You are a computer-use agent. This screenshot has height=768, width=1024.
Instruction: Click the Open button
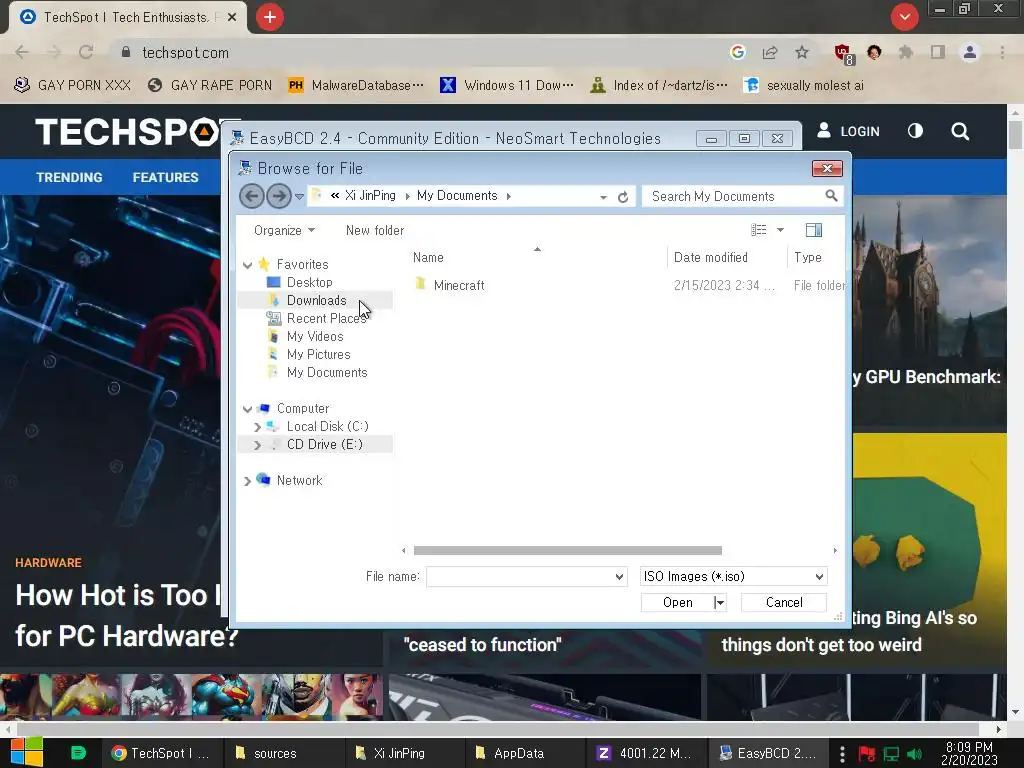pos(677,603)
